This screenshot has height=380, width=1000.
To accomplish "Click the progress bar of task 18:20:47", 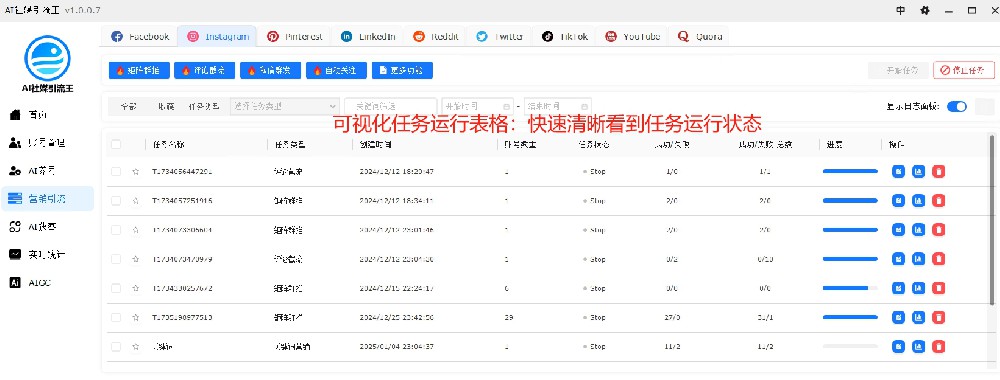I will tap(850, 172).
